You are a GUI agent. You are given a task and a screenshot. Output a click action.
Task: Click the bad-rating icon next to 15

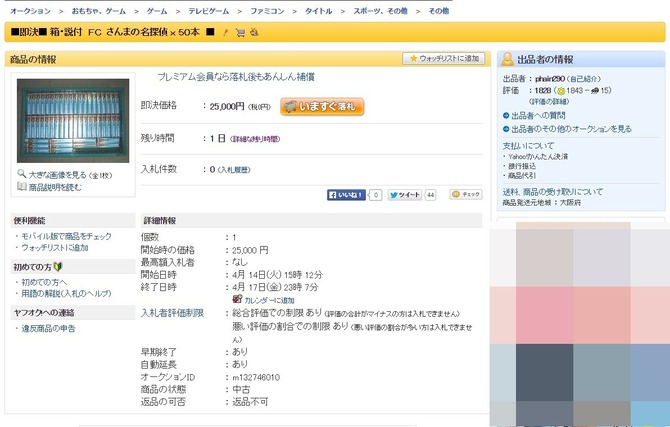594,91
